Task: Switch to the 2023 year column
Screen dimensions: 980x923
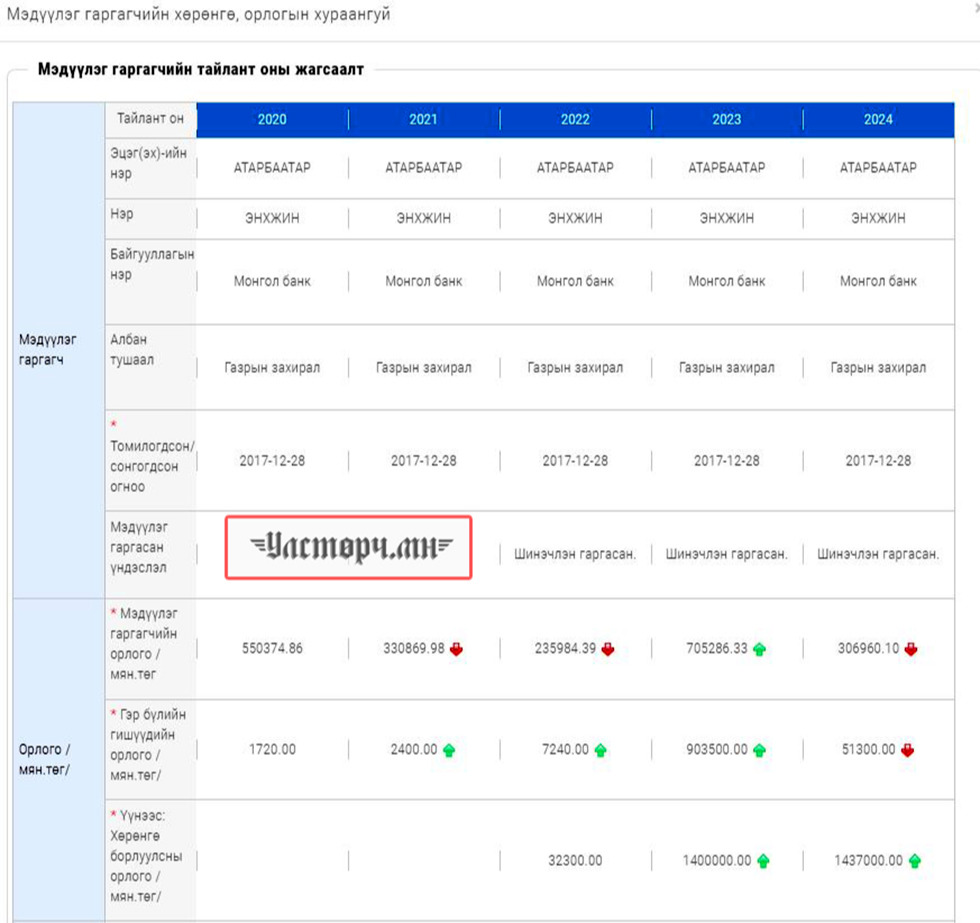Action: point(727,119)
